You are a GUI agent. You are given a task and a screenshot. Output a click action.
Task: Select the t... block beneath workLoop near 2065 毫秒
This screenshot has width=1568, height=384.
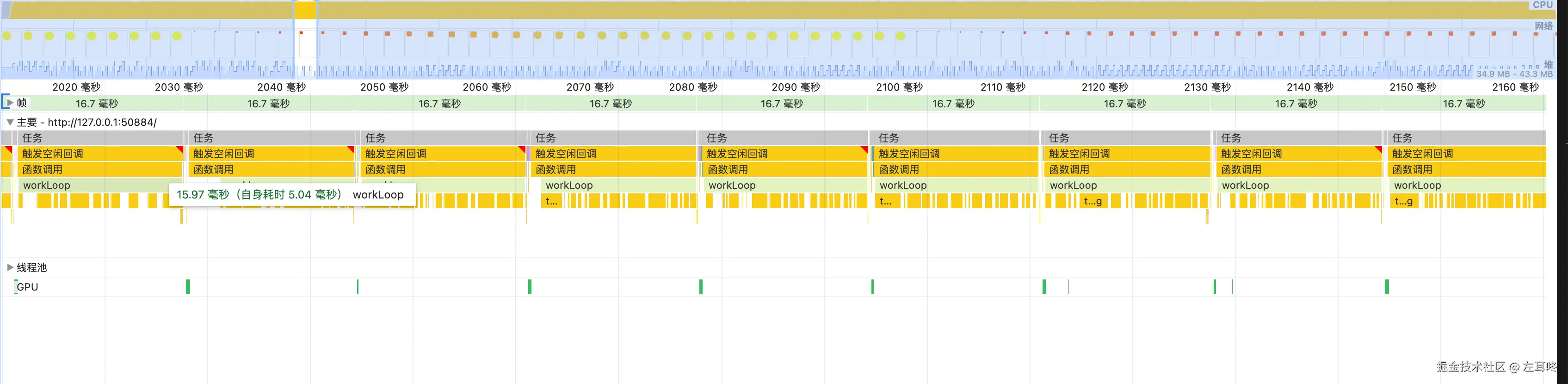point(551,201)
